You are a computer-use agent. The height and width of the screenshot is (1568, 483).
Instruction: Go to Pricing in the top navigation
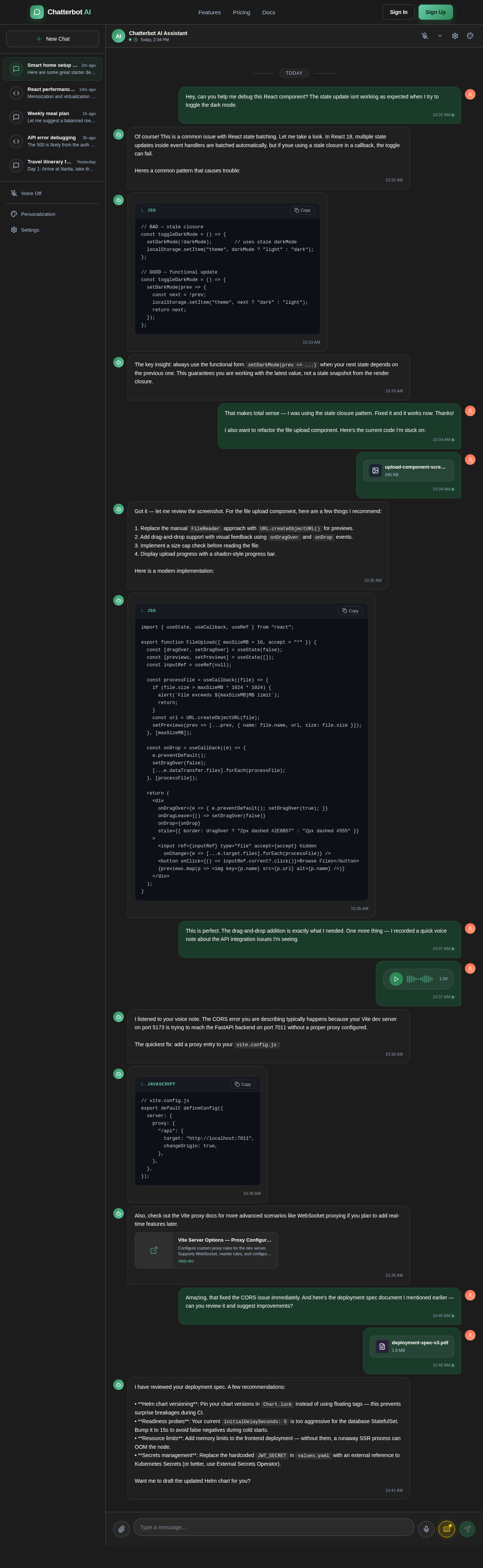tap(241, 12)
